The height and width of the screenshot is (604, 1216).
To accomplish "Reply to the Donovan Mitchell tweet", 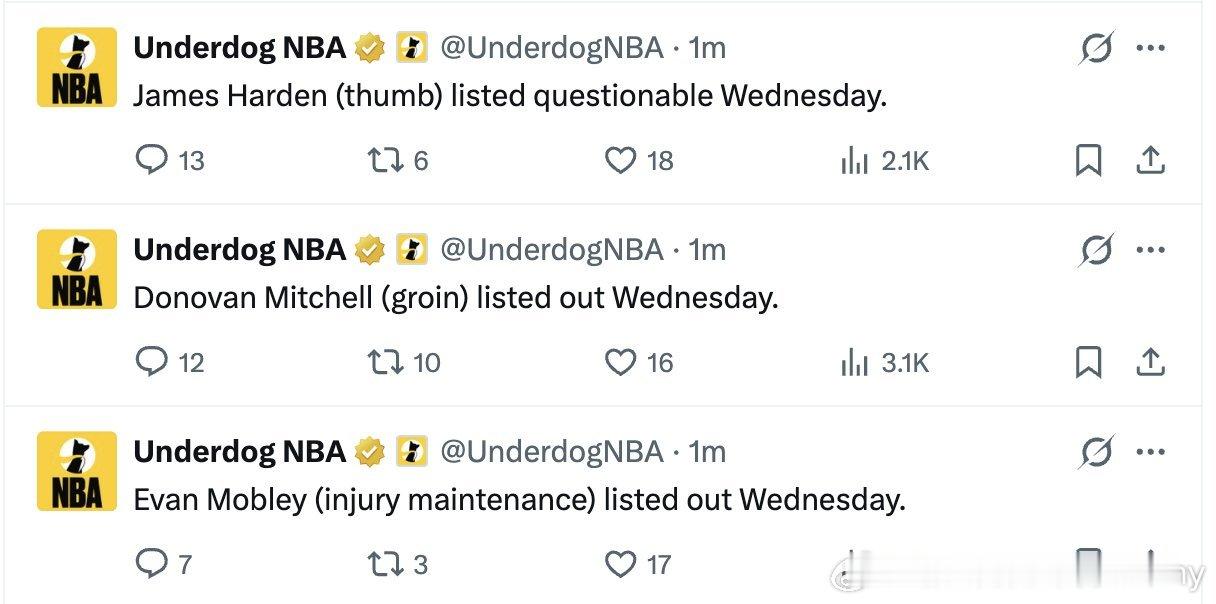I will click(x=151, y=362).
